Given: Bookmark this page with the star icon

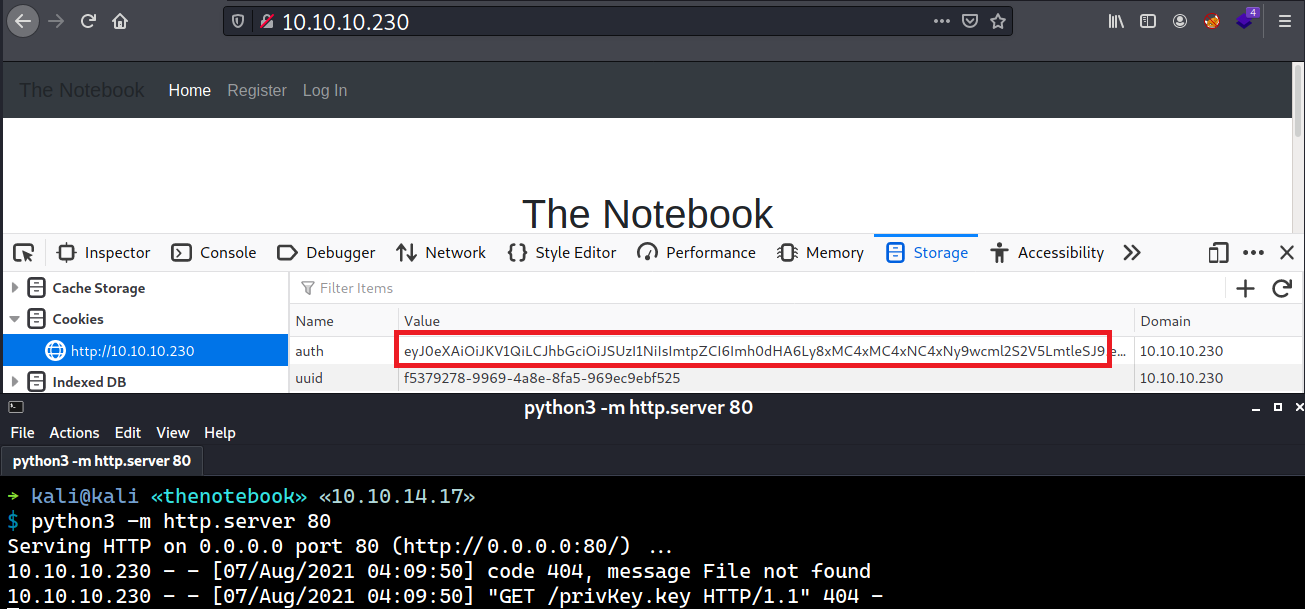Looking at the screenshot, I should click(997, 21).
